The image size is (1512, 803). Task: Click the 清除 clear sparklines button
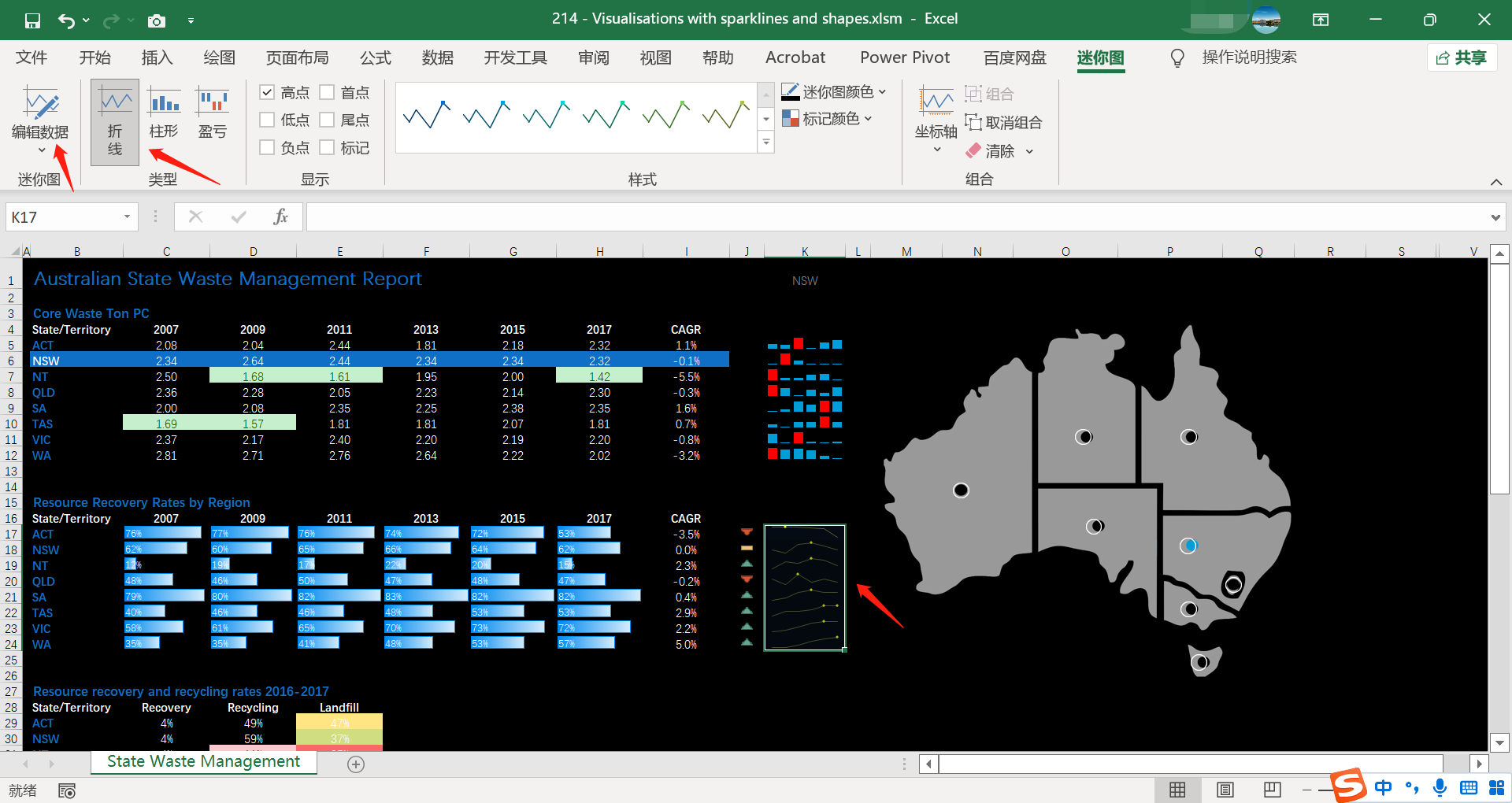coord(991,150)
